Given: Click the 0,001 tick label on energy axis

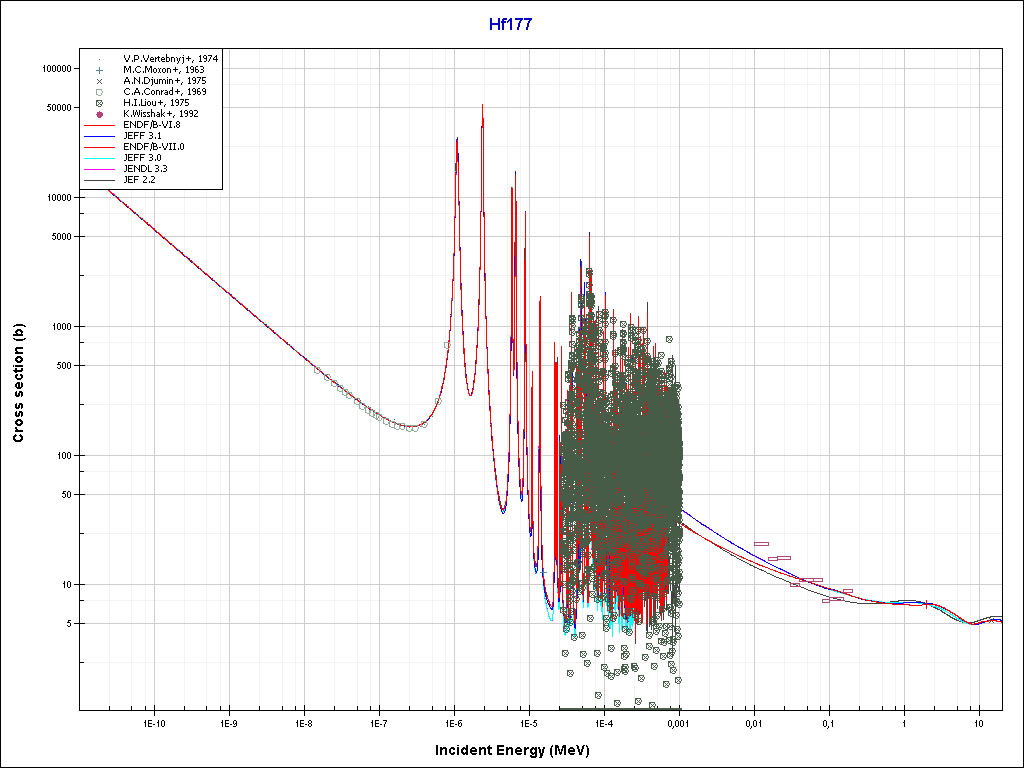Looking at the screenshot, I should [678, 722].
